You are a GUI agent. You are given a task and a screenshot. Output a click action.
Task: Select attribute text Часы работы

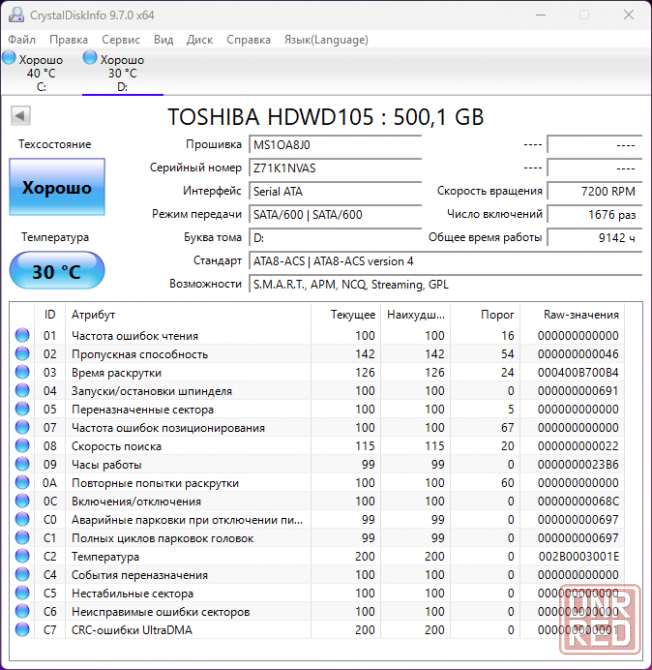[106, 464]
